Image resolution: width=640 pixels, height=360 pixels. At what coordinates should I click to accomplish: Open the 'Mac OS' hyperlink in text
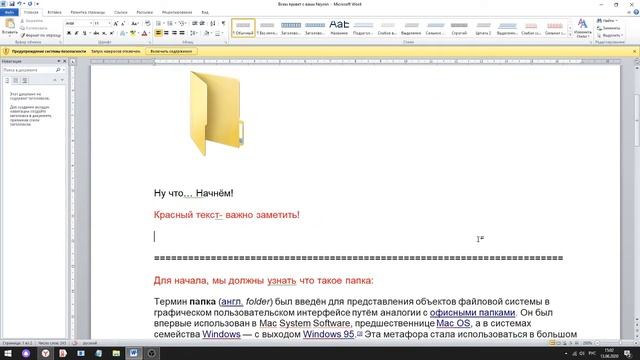[453, 323]
